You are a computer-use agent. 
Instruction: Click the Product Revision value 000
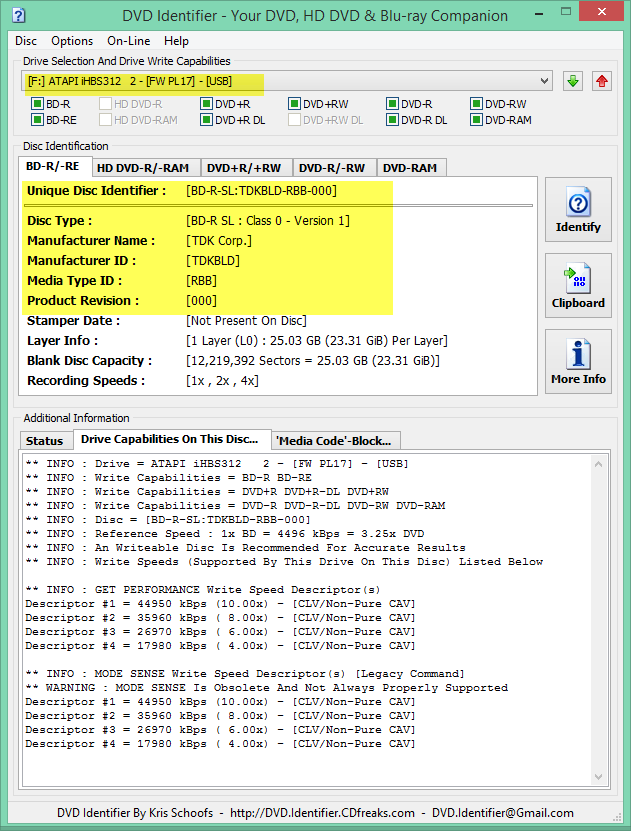click(x=201, y=301)
